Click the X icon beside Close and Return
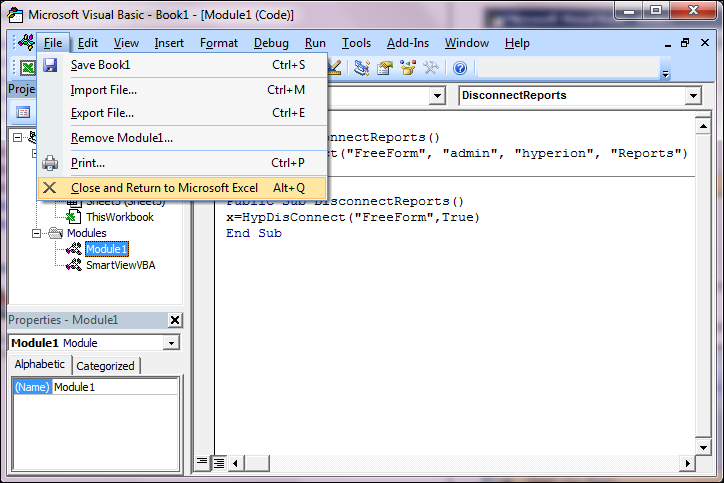 point(49,187)
